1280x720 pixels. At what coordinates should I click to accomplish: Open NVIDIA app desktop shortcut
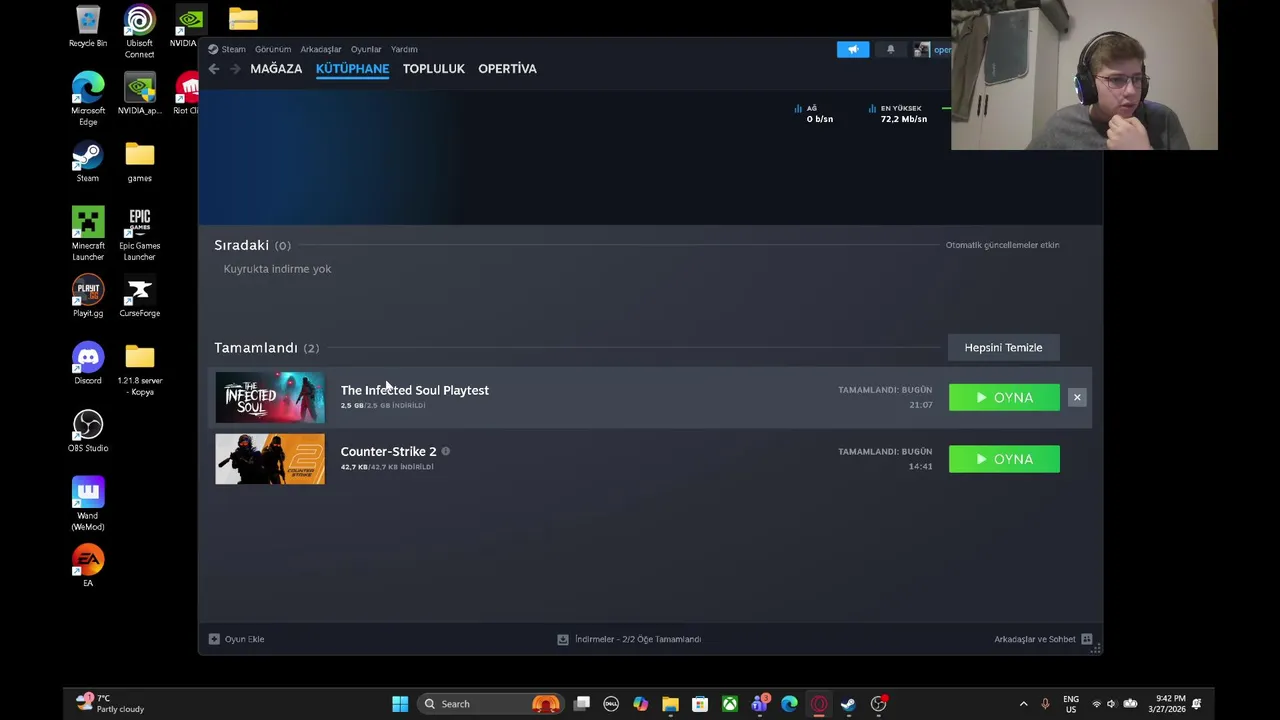coord(140,93)
